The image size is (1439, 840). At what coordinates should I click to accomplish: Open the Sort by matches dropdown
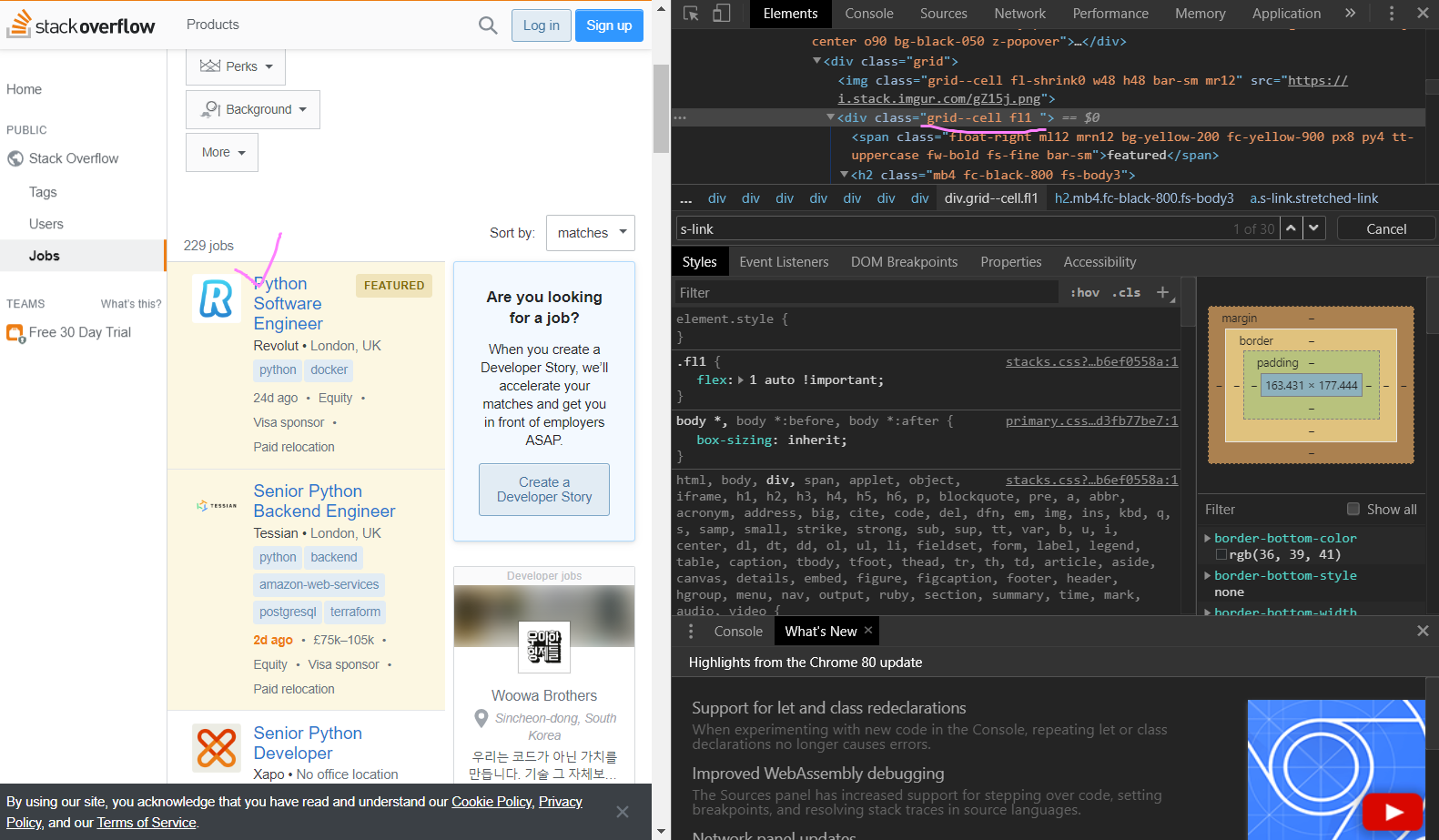pos(591,233)
